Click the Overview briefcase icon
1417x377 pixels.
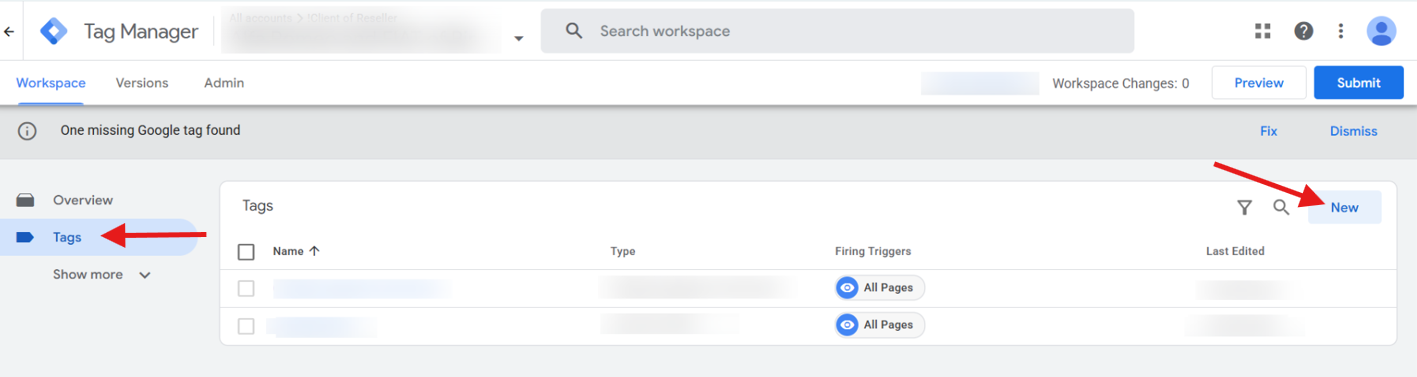point(26,200)
